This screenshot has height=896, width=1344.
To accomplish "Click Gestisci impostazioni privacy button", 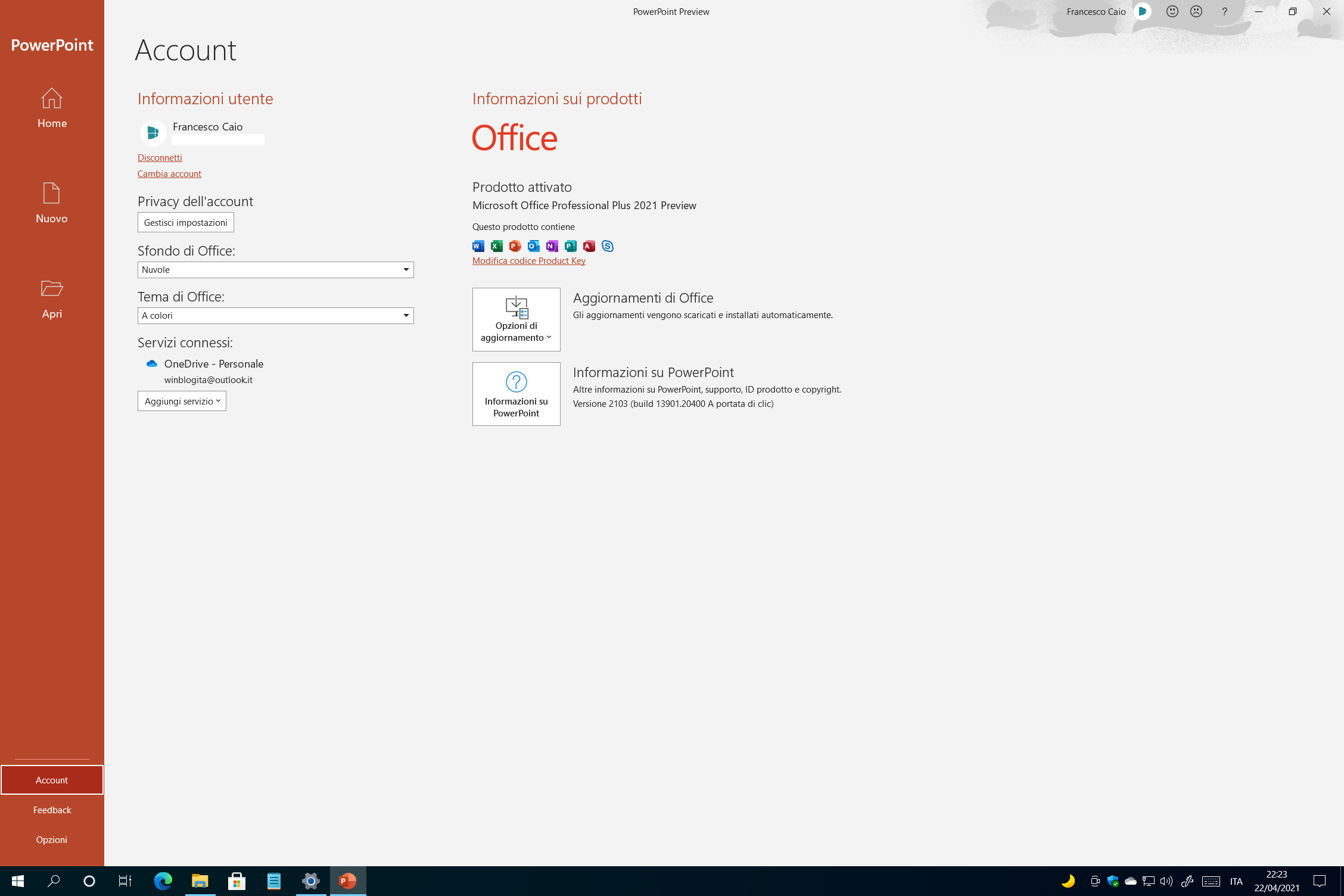I will click(184, 222).
